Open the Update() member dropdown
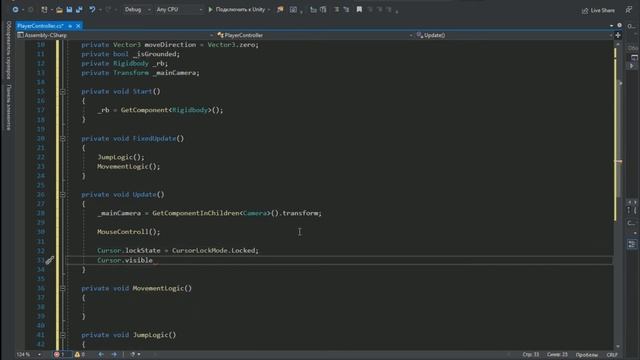This screenshot has height=360, width=640. (514, 35)
